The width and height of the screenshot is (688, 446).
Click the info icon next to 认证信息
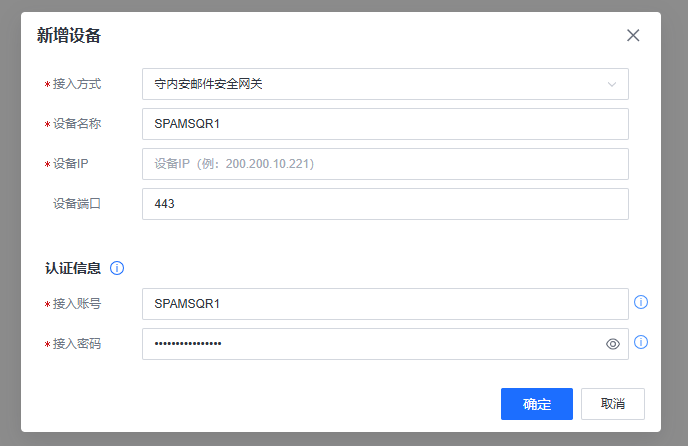pos(117,268)
